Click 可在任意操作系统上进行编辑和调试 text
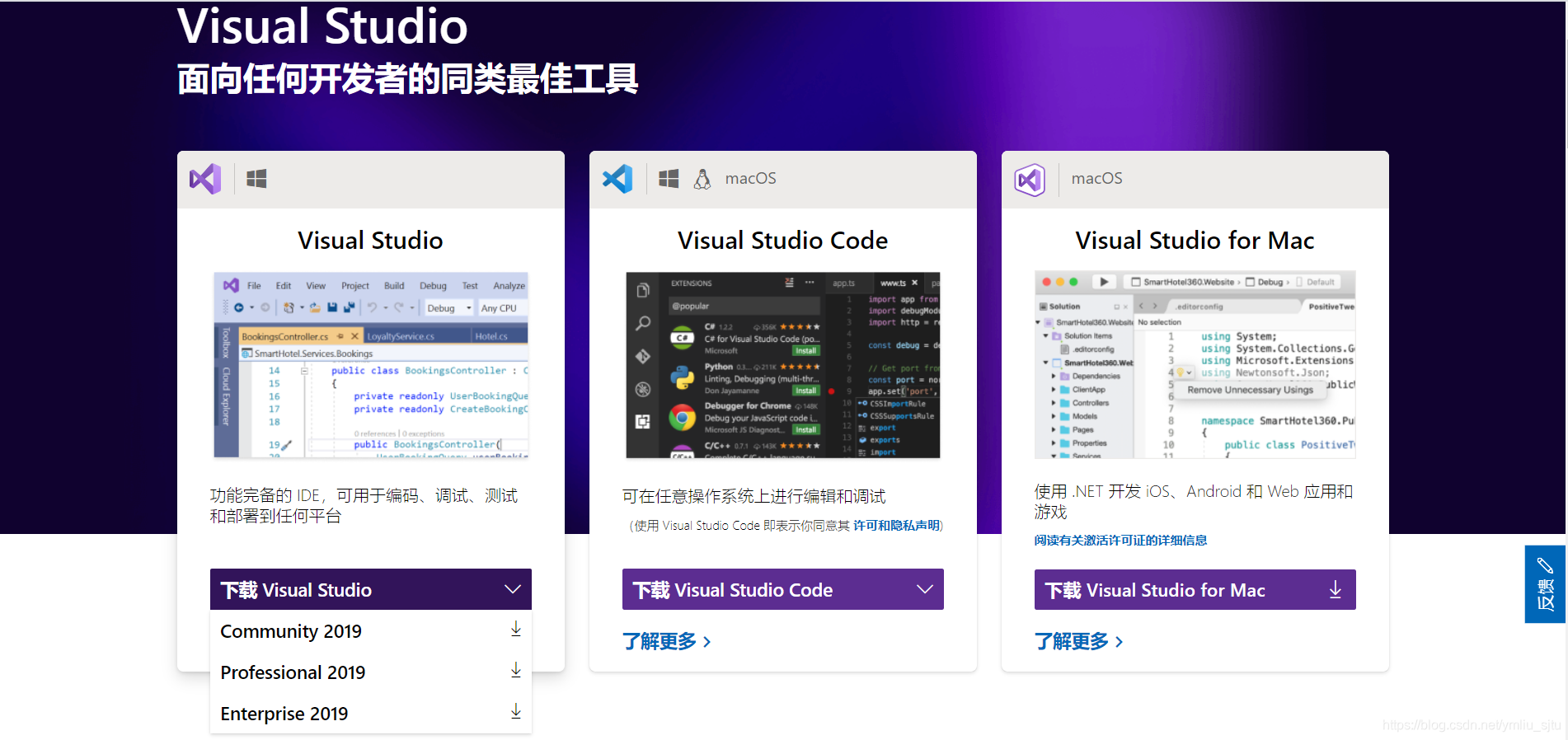1568x740 pixels. coord(753,496)
